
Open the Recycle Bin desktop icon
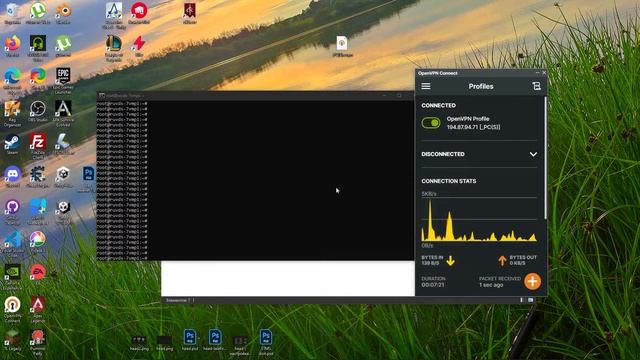click(12, 13)
